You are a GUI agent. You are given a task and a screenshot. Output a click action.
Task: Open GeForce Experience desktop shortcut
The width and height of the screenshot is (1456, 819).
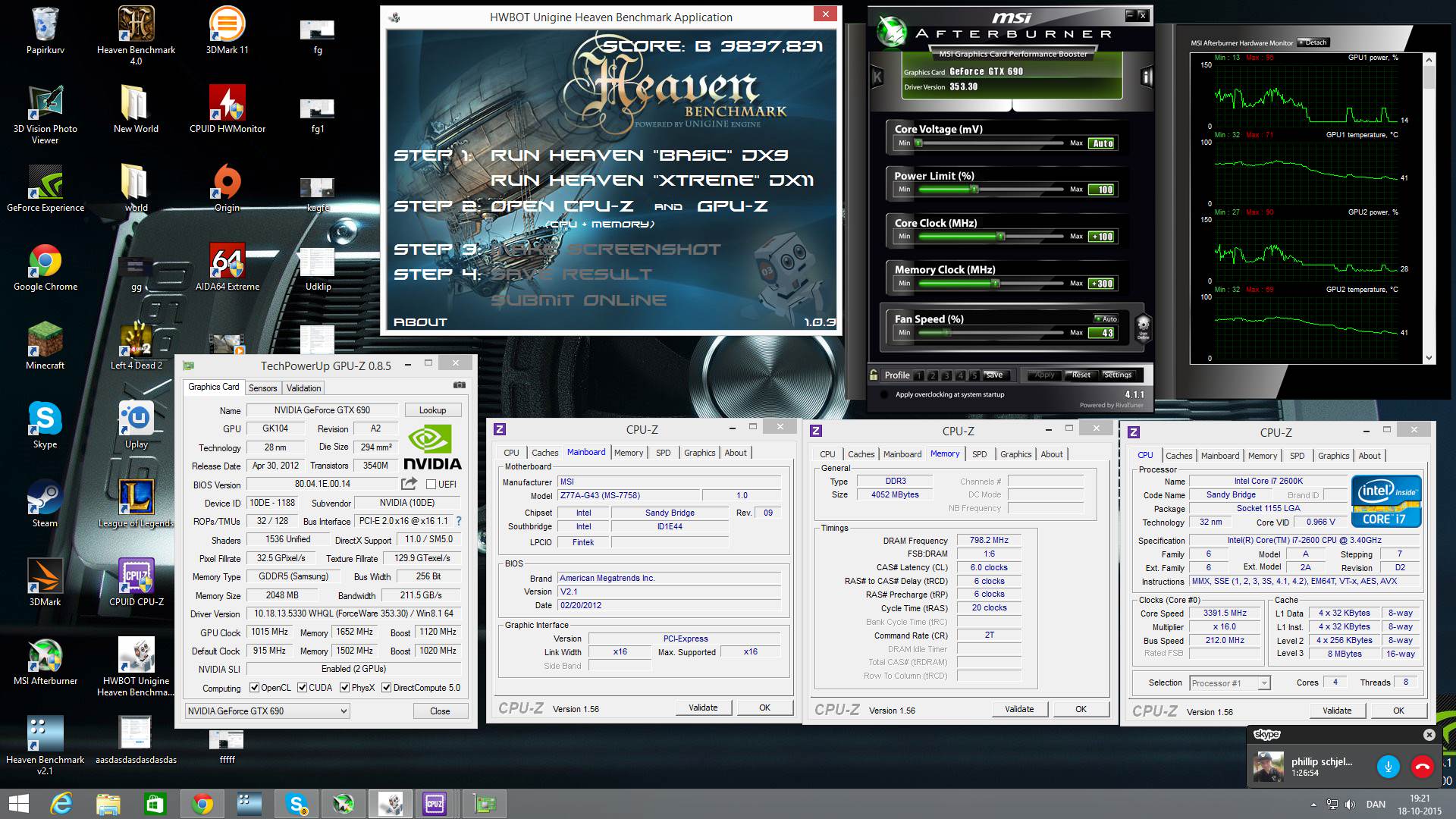45,188
